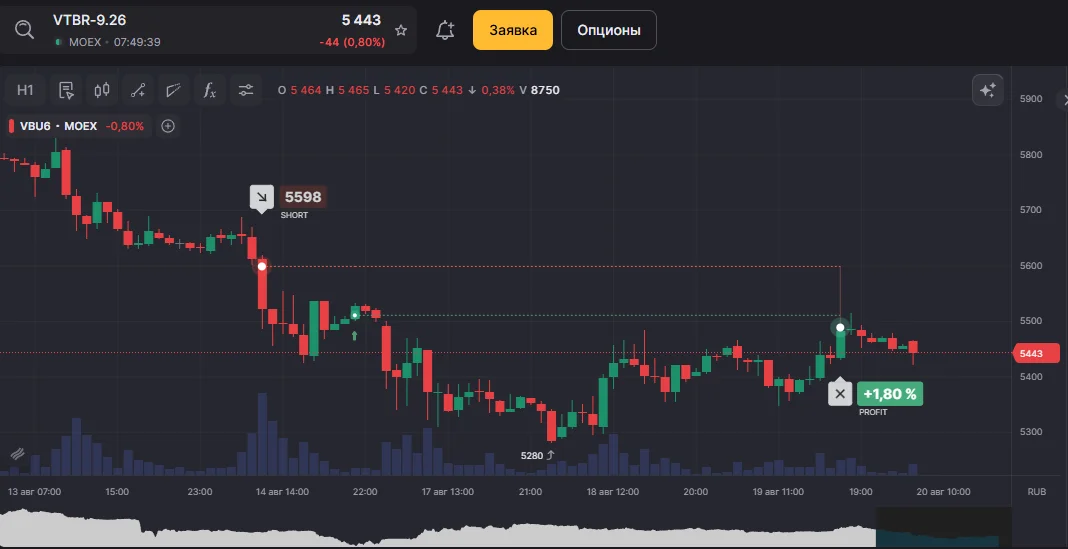Select the short entry point marker on chart
1068x549 pixels.
tap(262, 266)
